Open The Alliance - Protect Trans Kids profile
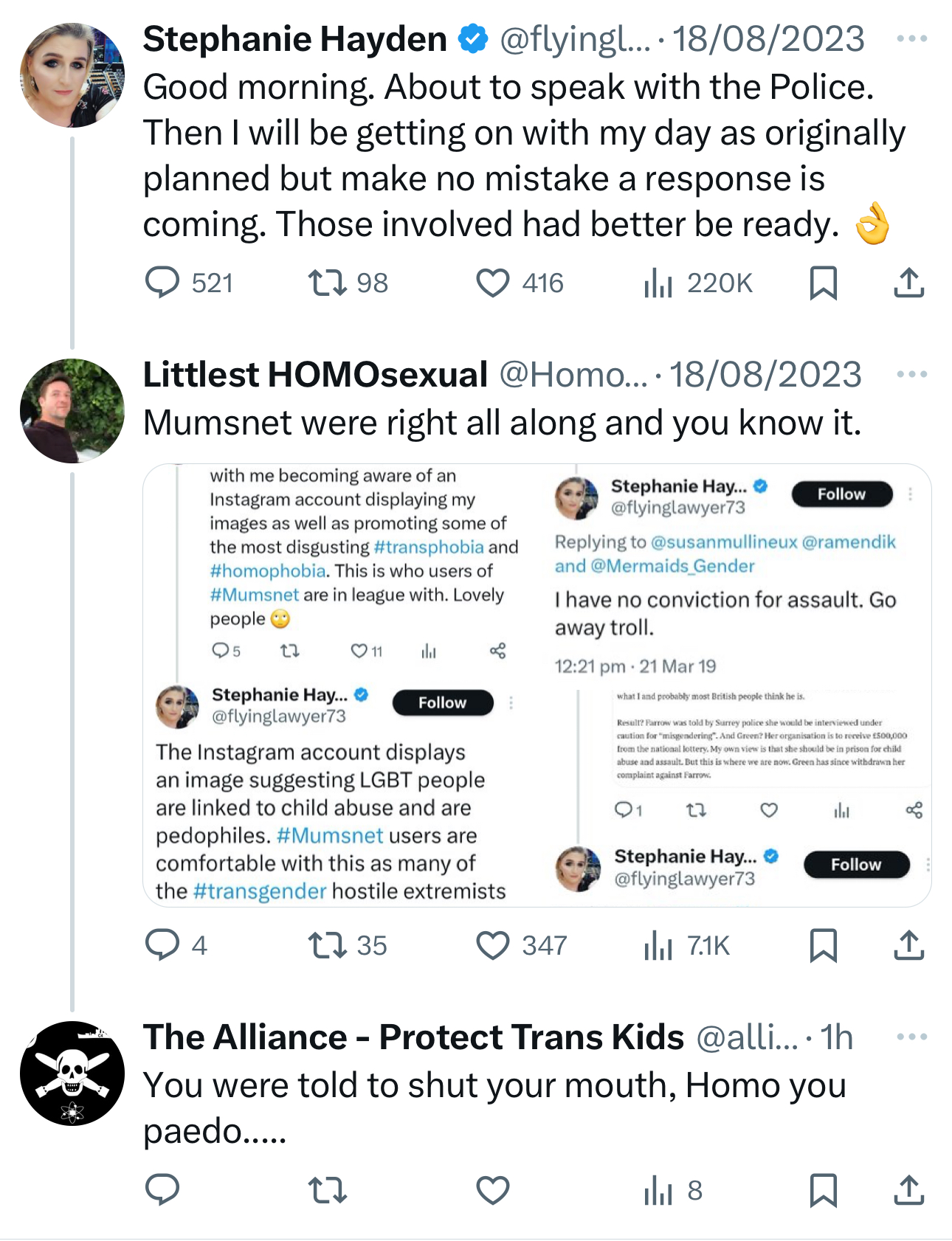This screenshot has height=1241, width=952. point(413,1037)
